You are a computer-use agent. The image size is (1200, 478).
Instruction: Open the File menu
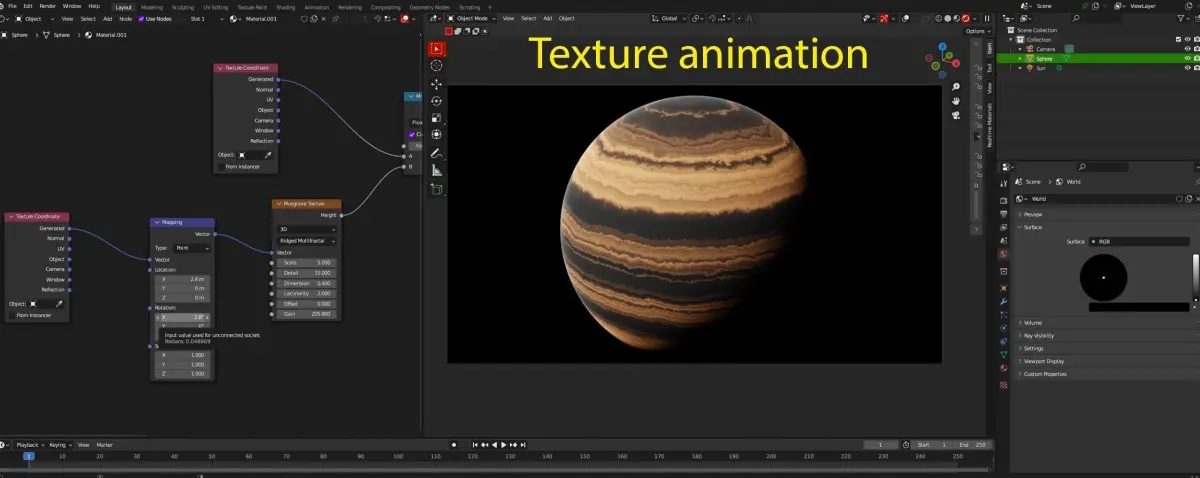pos(13,6)
